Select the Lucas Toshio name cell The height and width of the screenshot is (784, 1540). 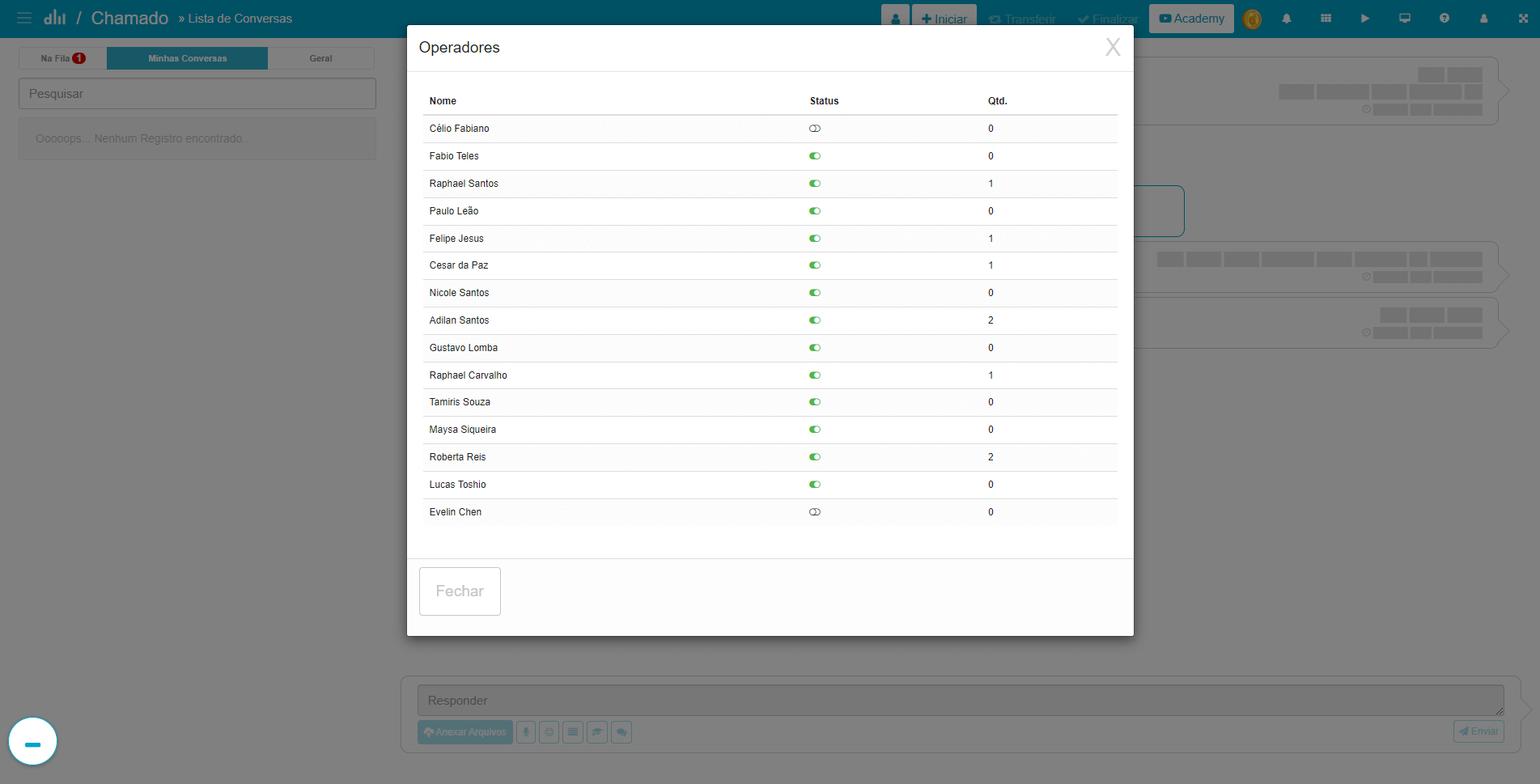(x=457, y=485)
